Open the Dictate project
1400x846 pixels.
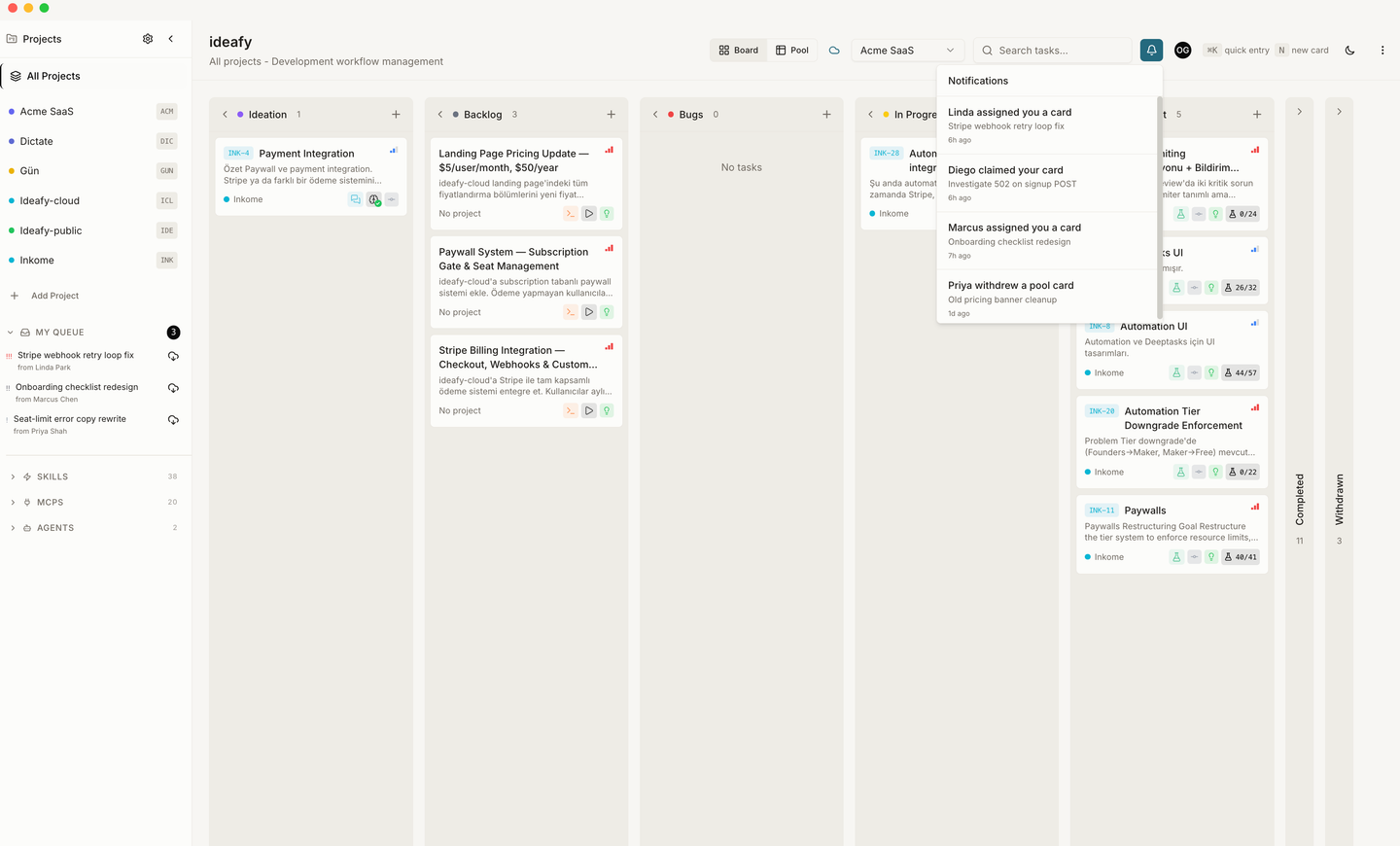pos(93,141)
